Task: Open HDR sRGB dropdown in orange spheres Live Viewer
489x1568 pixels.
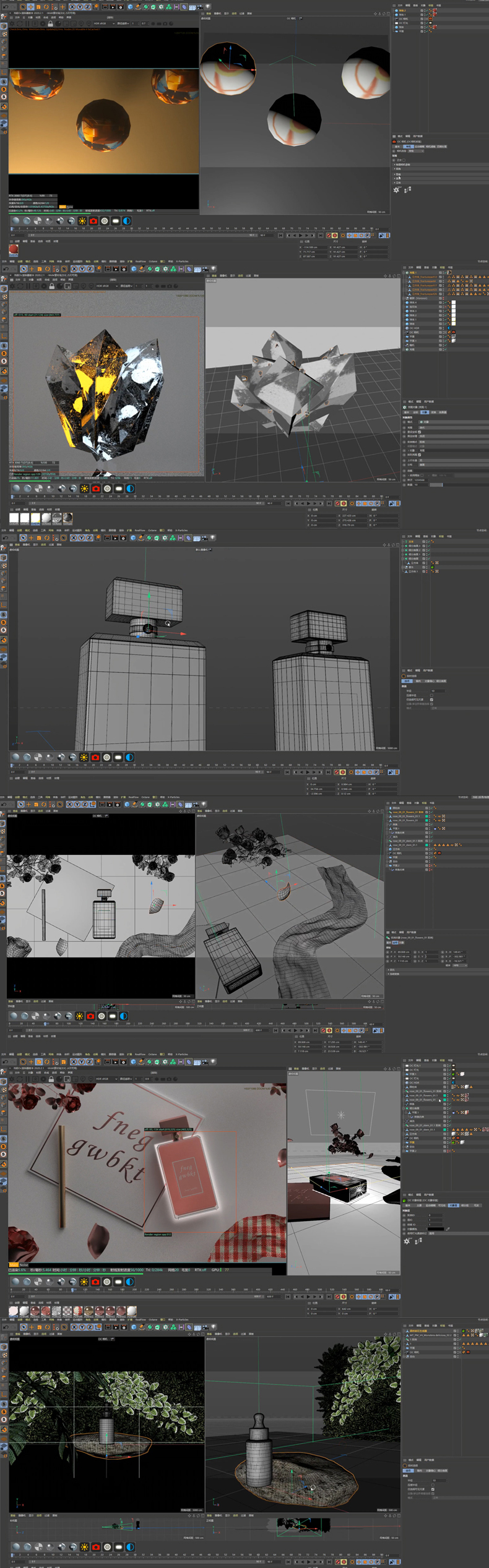Action: [x=103, y=24]
